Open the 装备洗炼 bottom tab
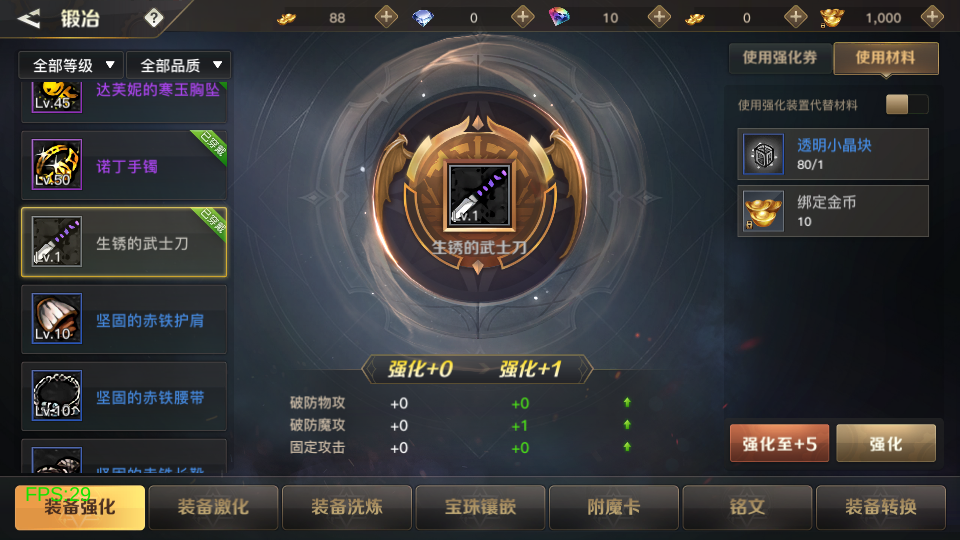The height and width of the screenshot is (540, 960). 347,507
